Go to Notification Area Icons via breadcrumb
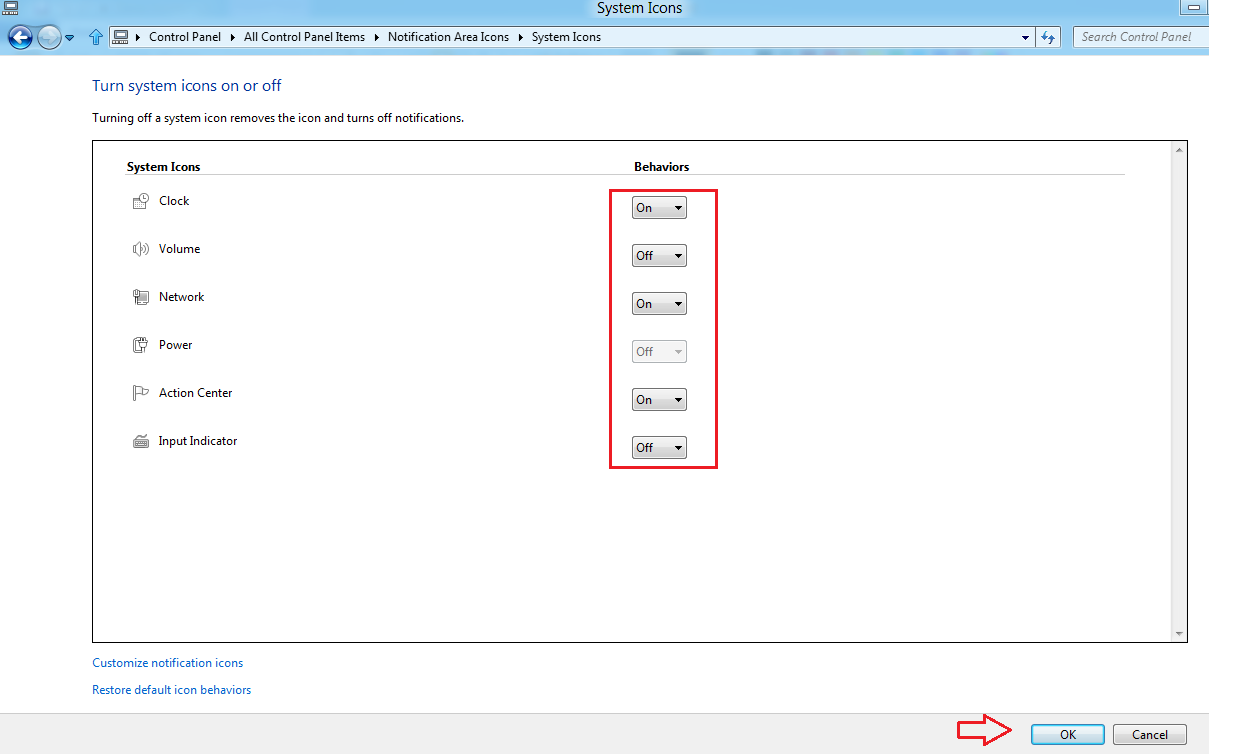This screenshot has width=1251, height=754. click(x=448, y=37)
